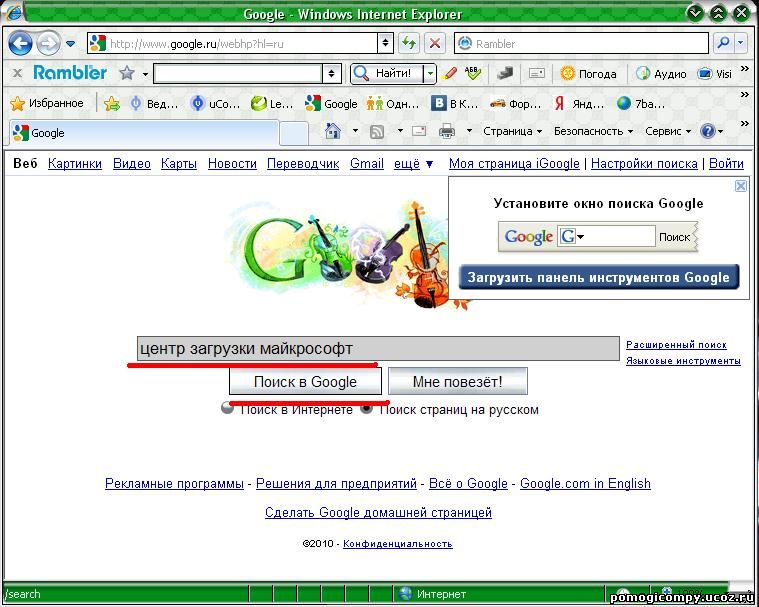Select Поиск в Интернете radio button

[228, 408]
